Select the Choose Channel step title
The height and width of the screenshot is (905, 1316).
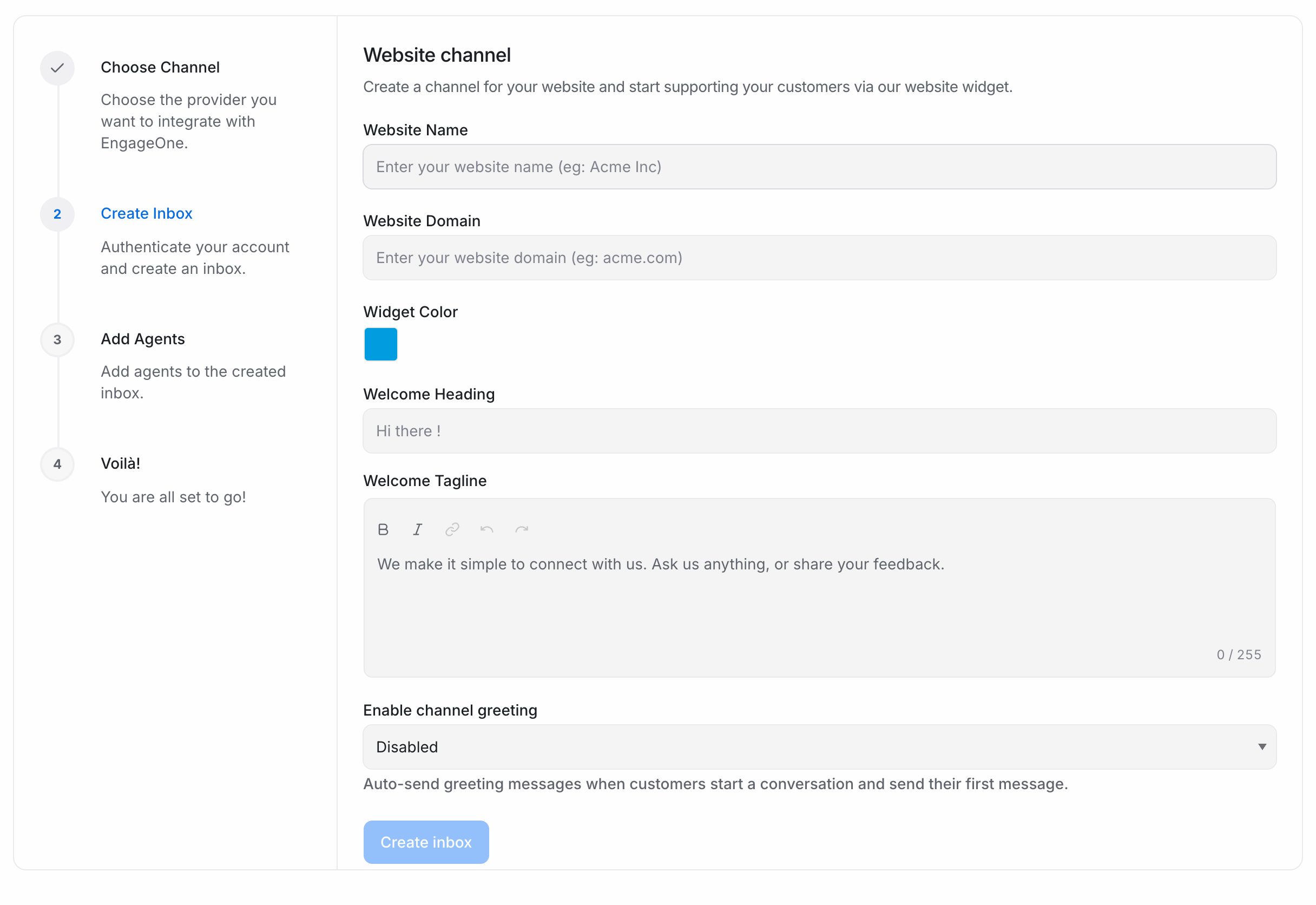160,68
